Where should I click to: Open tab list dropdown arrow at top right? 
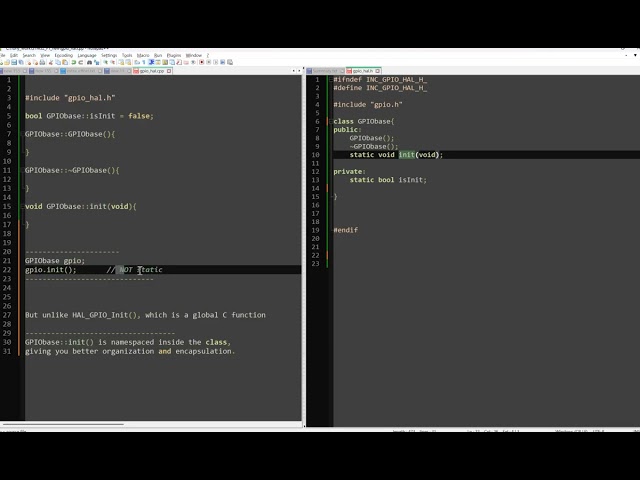point(635,55)
